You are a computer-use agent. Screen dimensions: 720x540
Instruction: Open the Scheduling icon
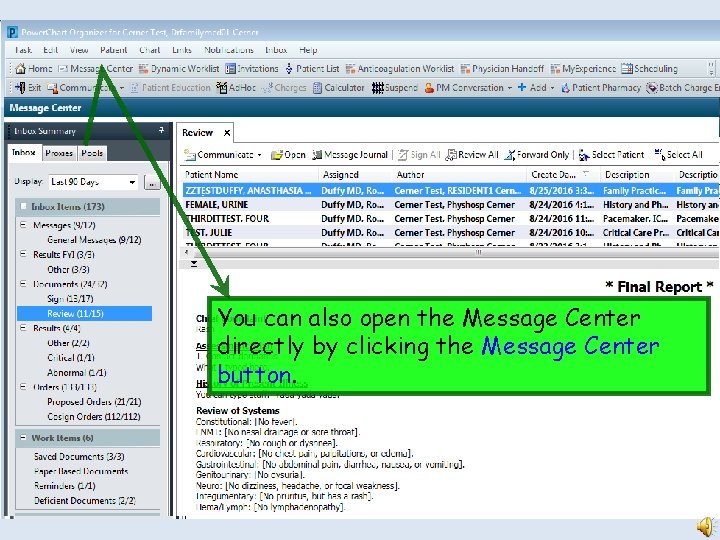[627, 68]
